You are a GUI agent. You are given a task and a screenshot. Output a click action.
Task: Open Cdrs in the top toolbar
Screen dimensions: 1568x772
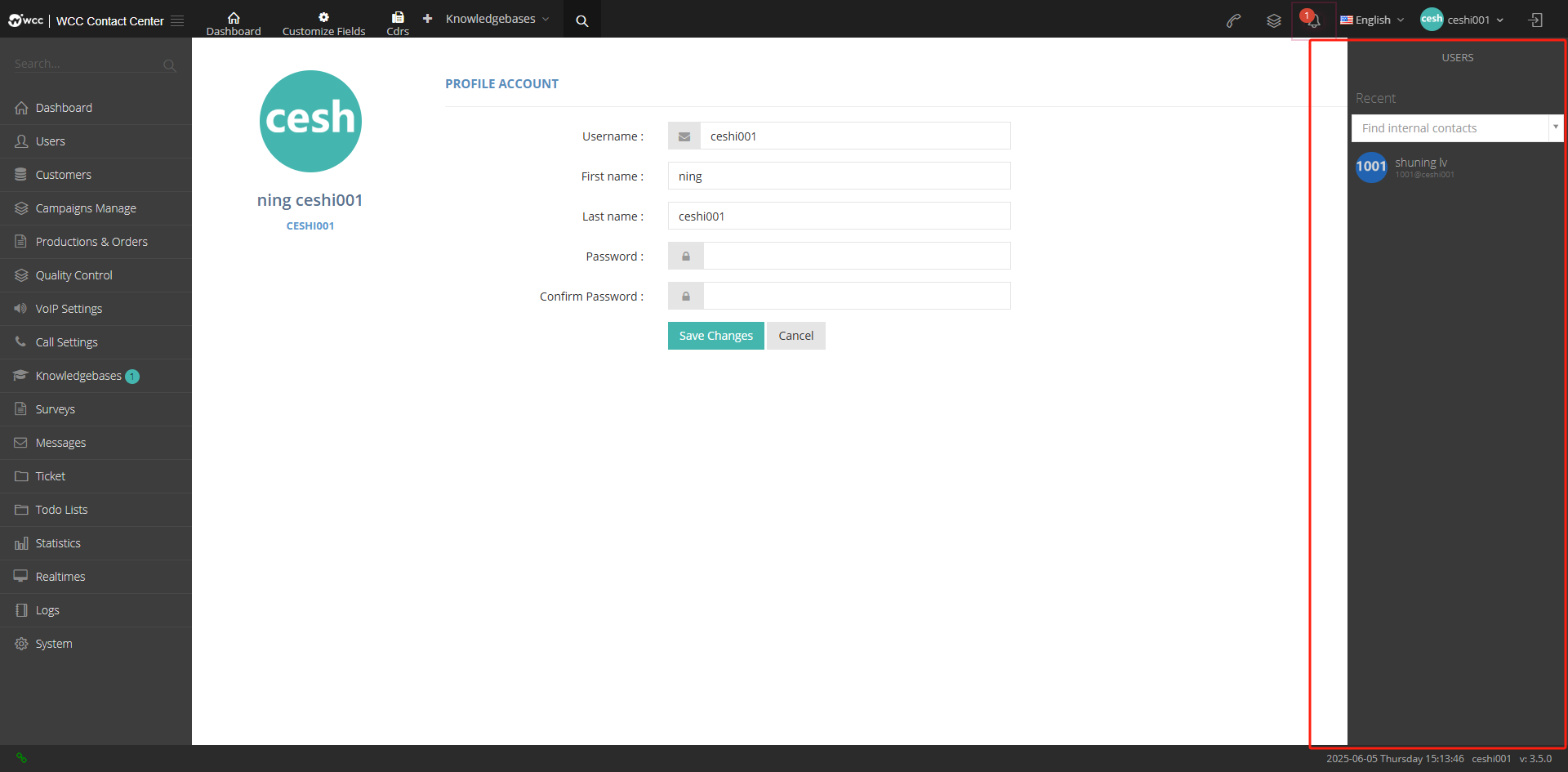tap(398, 24)
